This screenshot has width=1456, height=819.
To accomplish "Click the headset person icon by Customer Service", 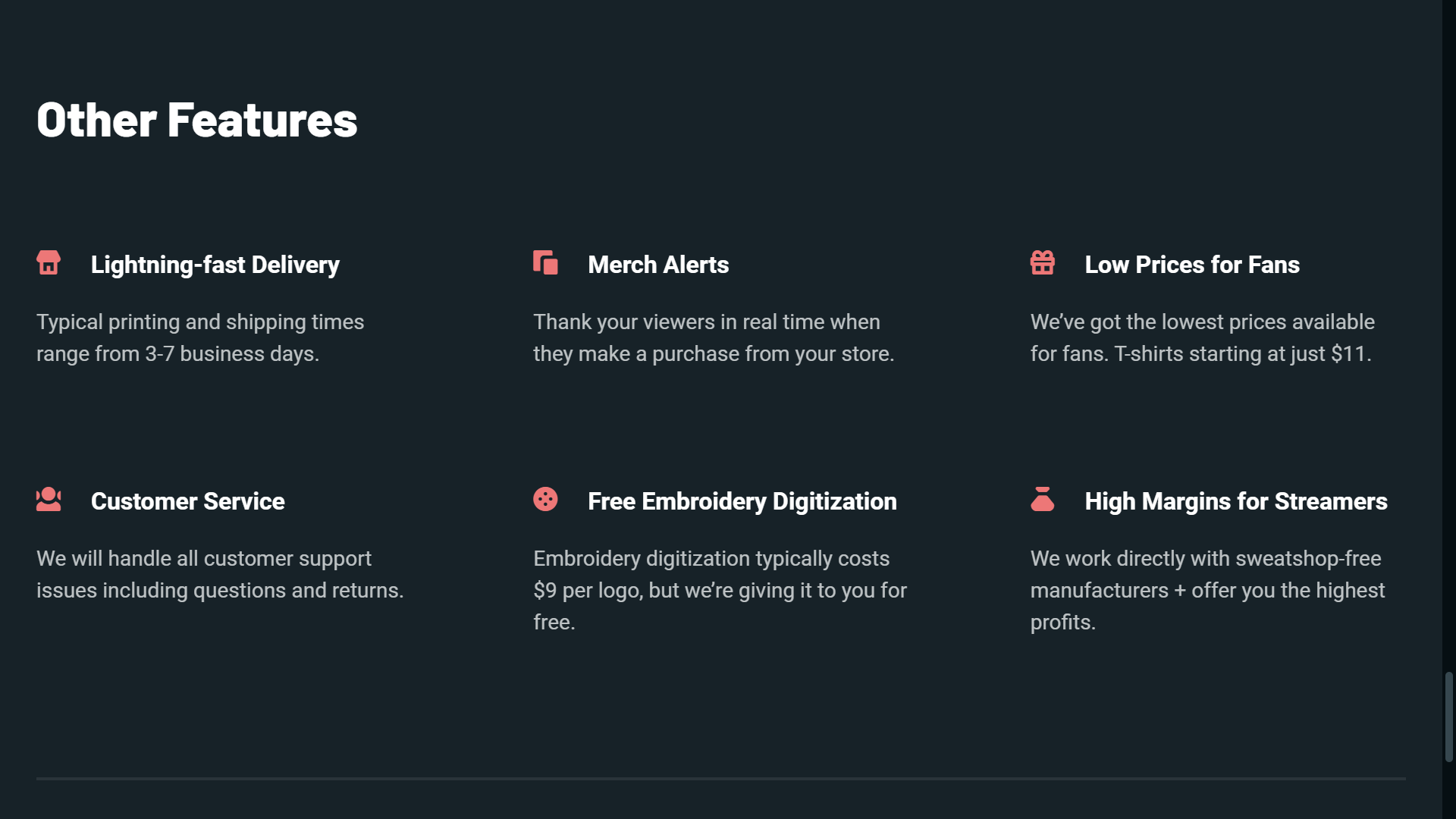I will [49, 499].
